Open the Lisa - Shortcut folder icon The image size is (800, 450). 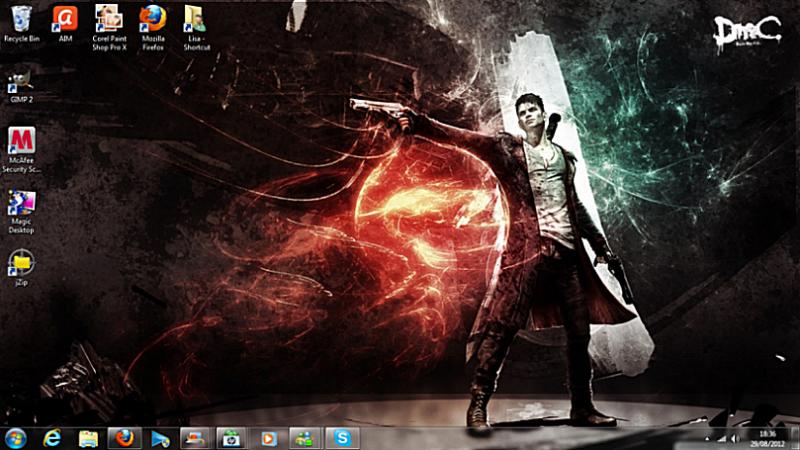196,28
